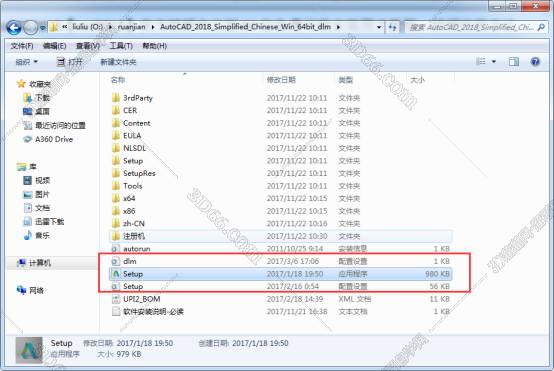The height and width of the screenshot is (371, 554).
Task: Select the UPI2_BOM XML file
Action: [281, 299]
